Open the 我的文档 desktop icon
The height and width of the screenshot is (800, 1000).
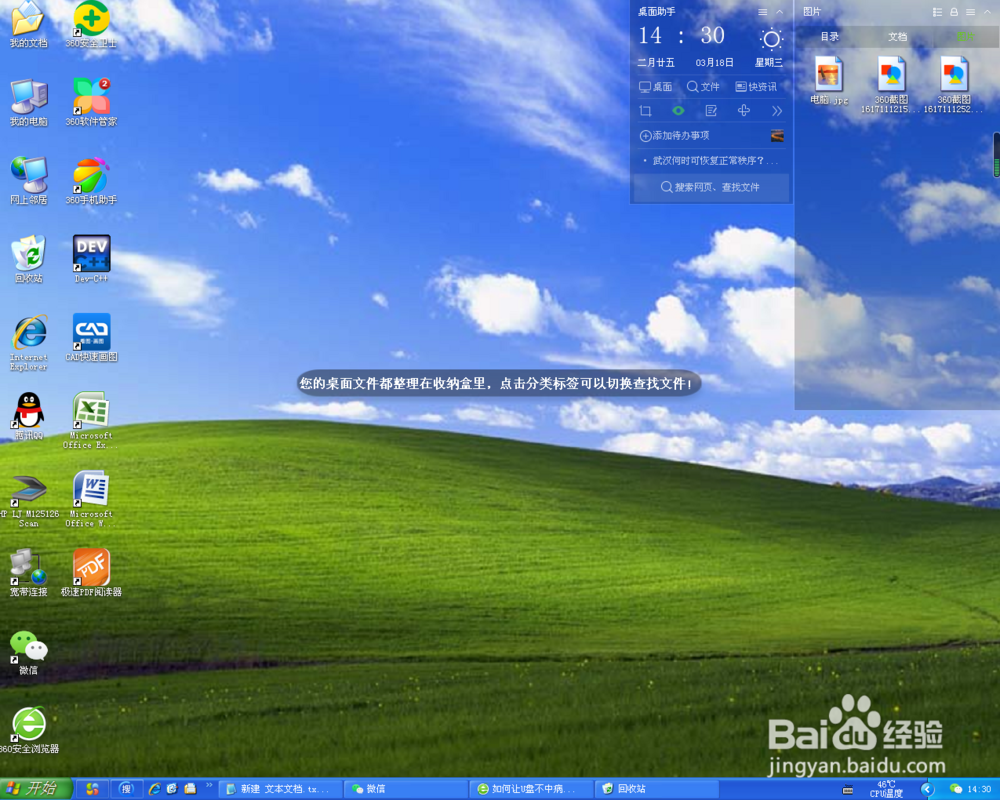(28, 22)
